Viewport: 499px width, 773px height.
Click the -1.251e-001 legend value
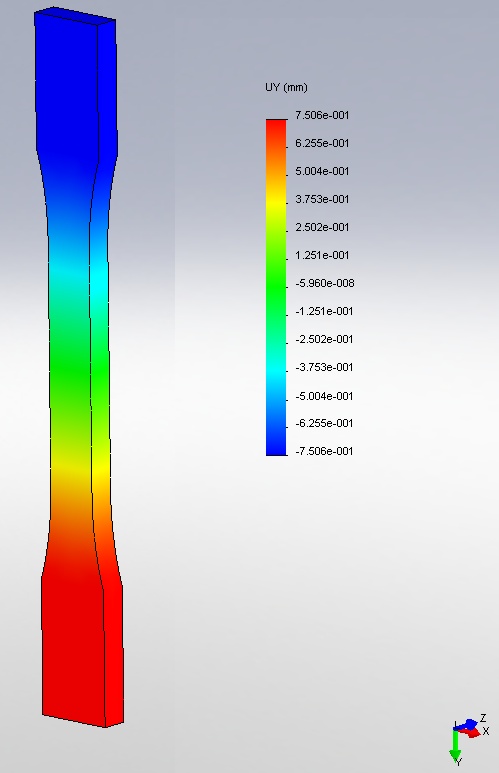324,312
